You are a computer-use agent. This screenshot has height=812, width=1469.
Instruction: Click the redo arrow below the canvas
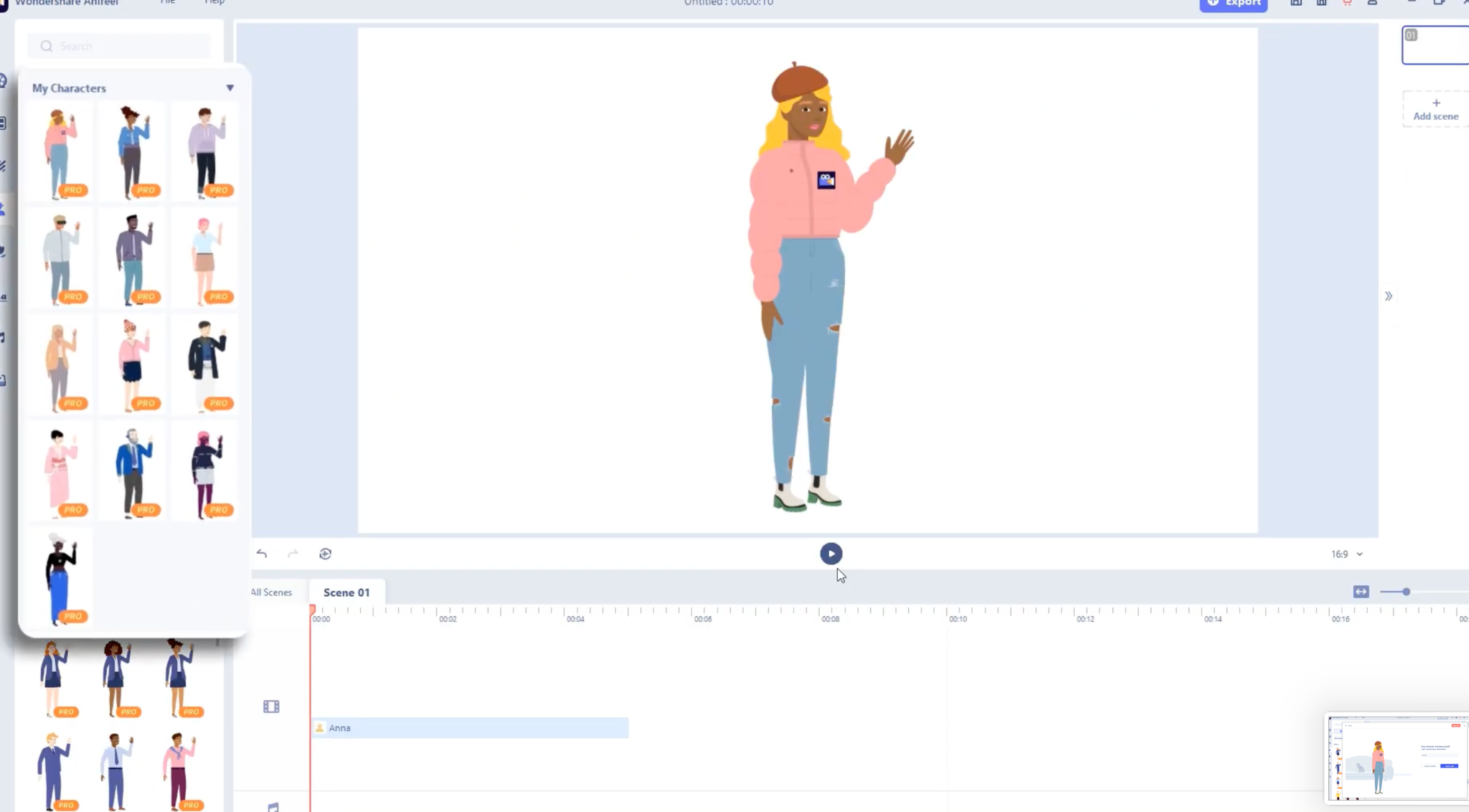293,554
